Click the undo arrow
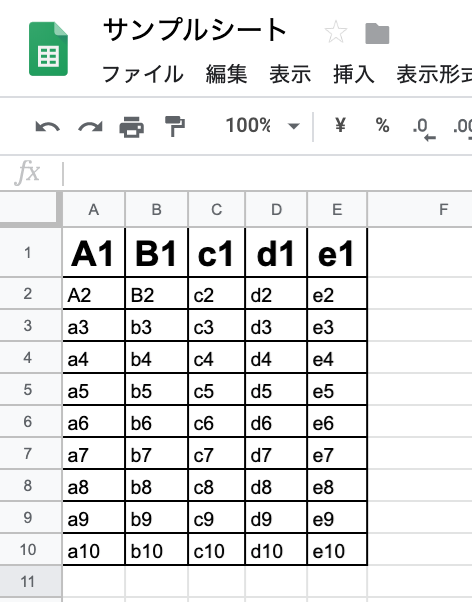 pos(48,126)
